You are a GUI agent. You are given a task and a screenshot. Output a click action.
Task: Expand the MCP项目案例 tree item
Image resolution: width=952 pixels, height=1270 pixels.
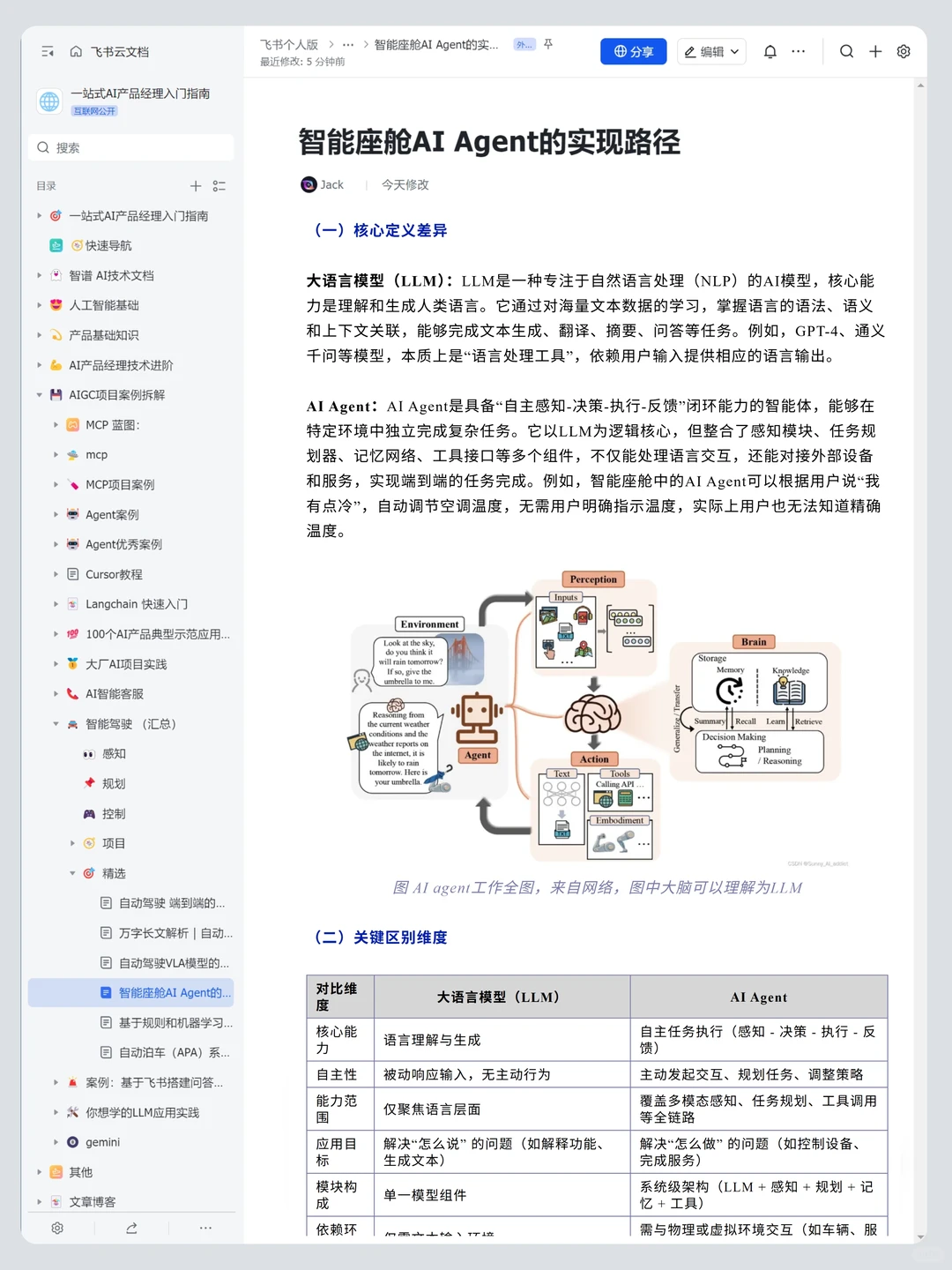click(56, 484)
